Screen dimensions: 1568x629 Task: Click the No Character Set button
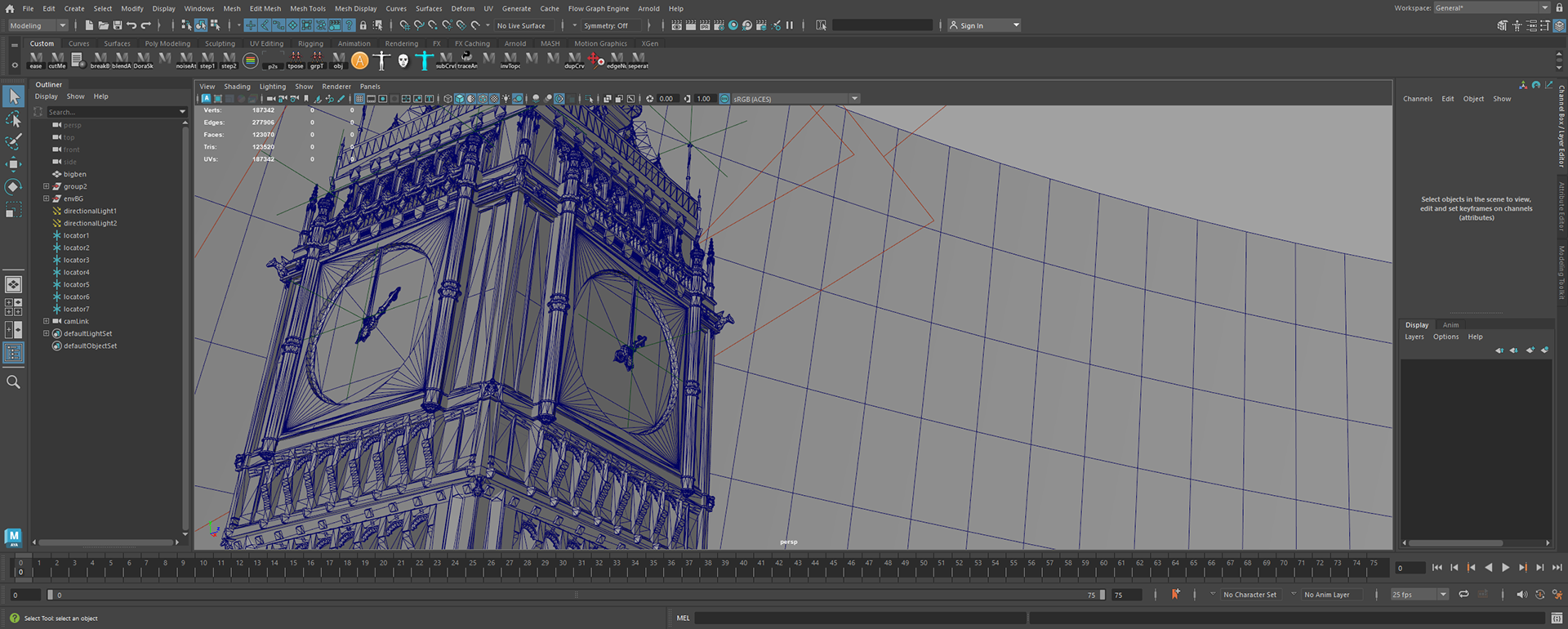[1249, 594]
